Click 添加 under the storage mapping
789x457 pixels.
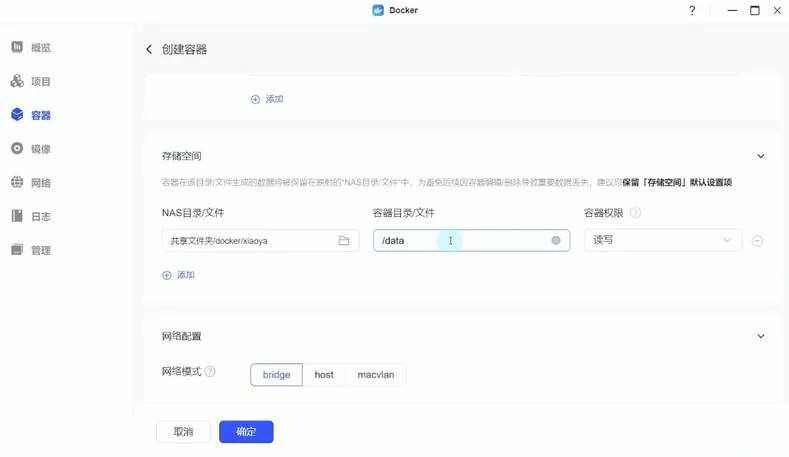(x=179, y=275)
